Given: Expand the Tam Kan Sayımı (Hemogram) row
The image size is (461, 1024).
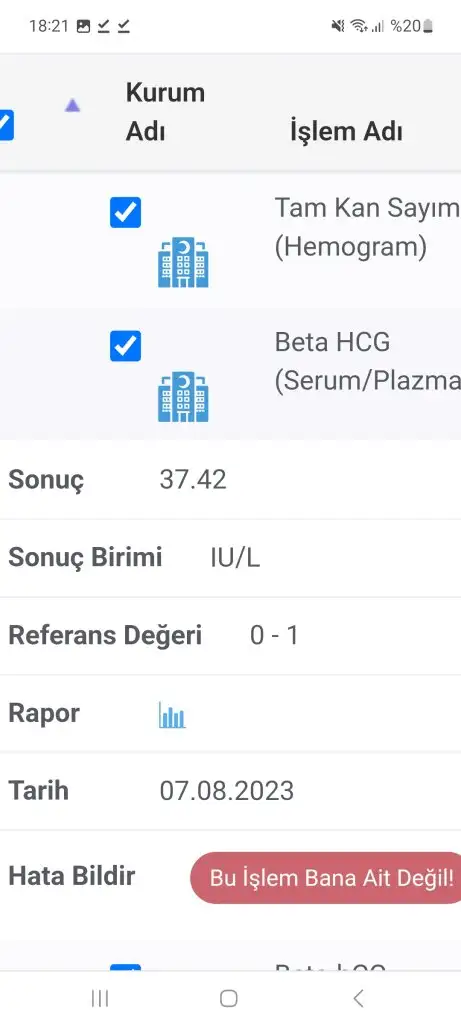Looking at the screenshot, I should tap(230, 240).
